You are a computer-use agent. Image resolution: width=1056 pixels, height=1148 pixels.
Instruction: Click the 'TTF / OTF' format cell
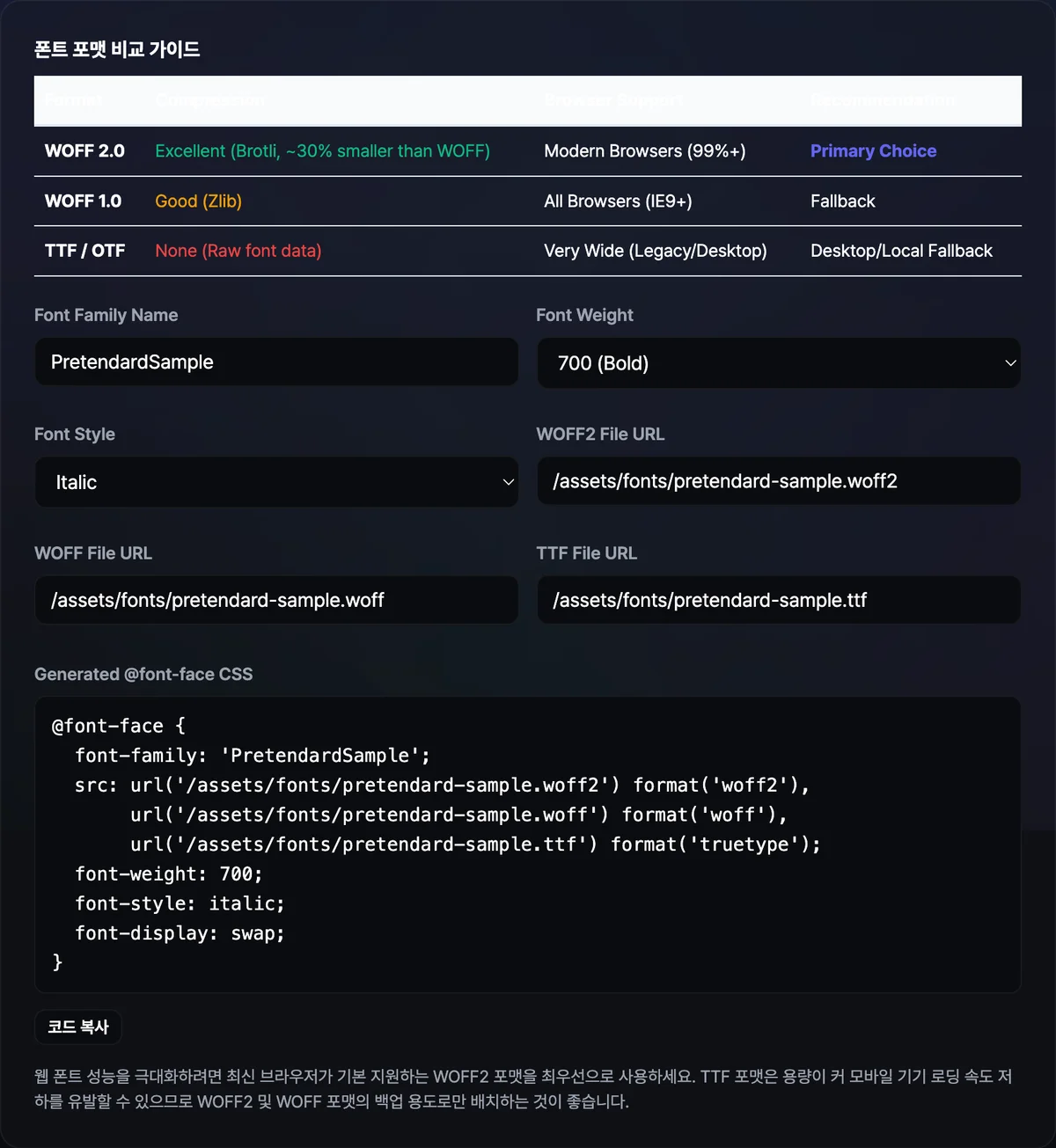(85, 251)
